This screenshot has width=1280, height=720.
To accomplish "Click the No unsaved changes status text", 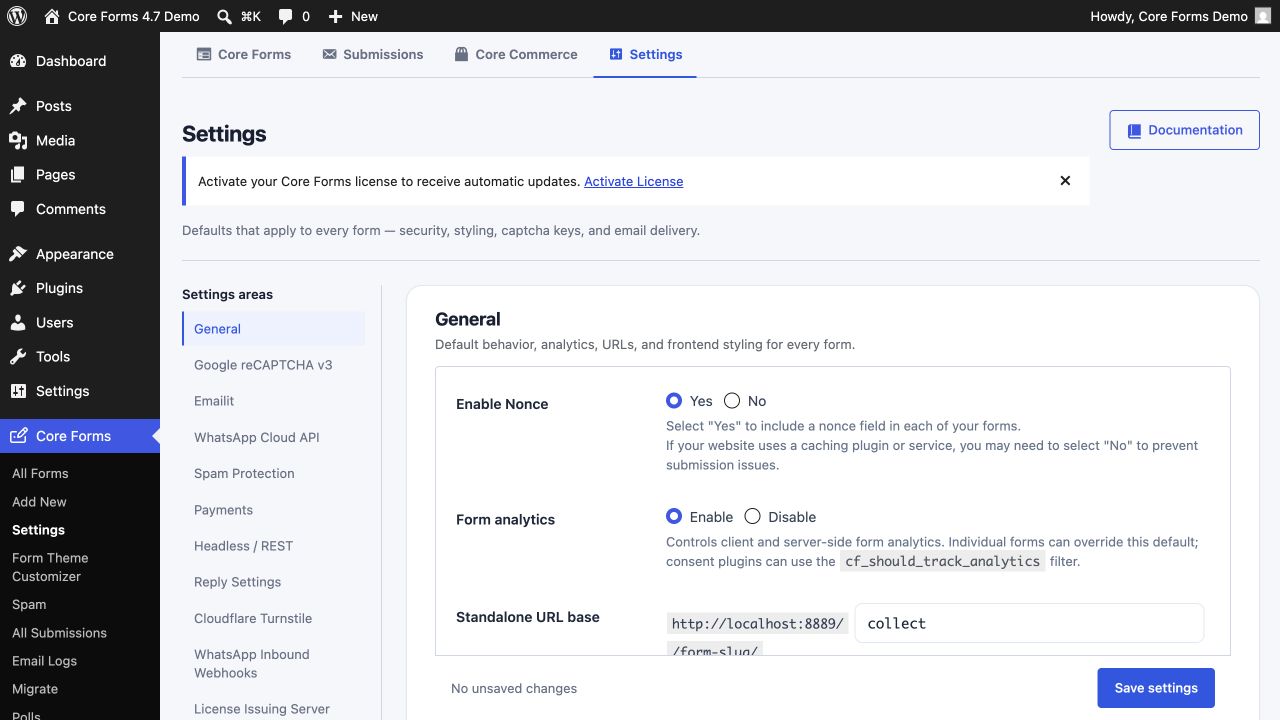I will point(514,688).
